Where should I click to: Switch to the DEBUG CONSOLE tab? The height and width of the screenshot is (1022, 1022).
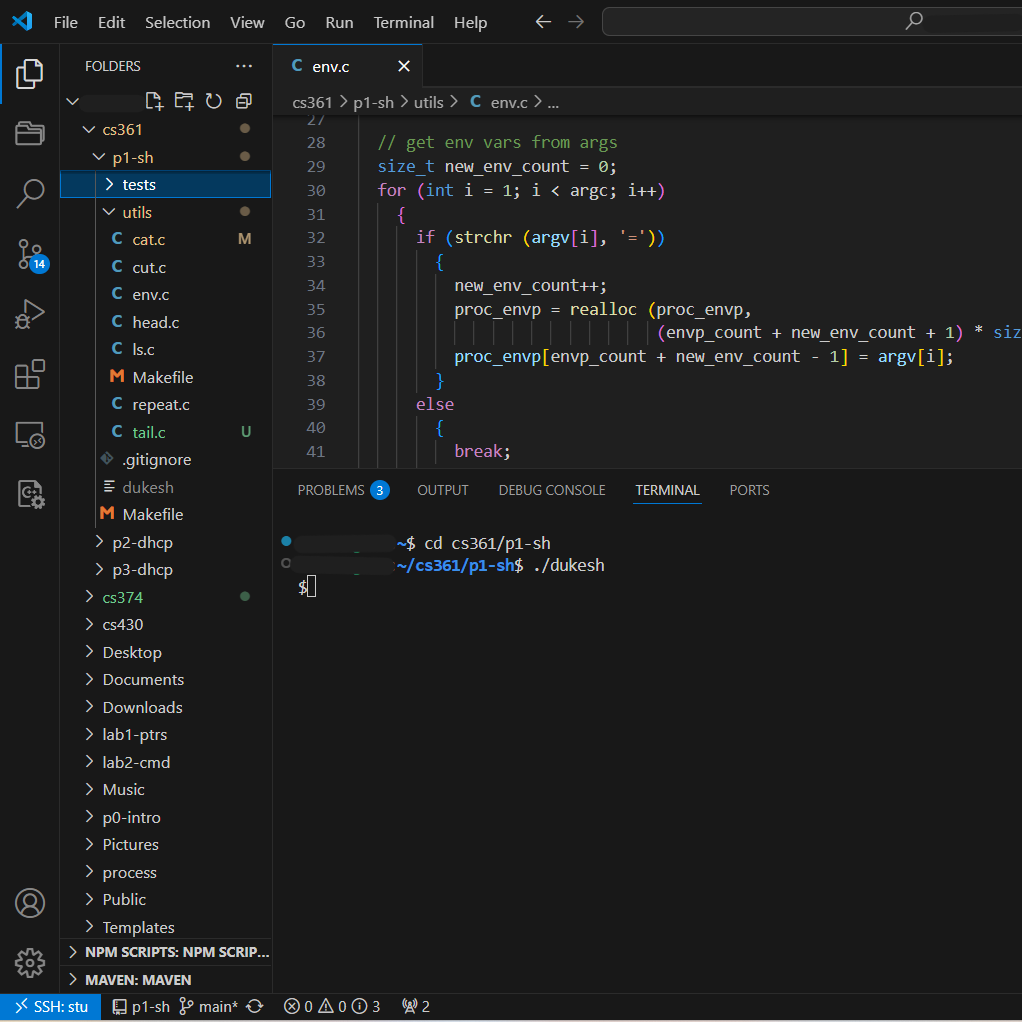point(551,490)
